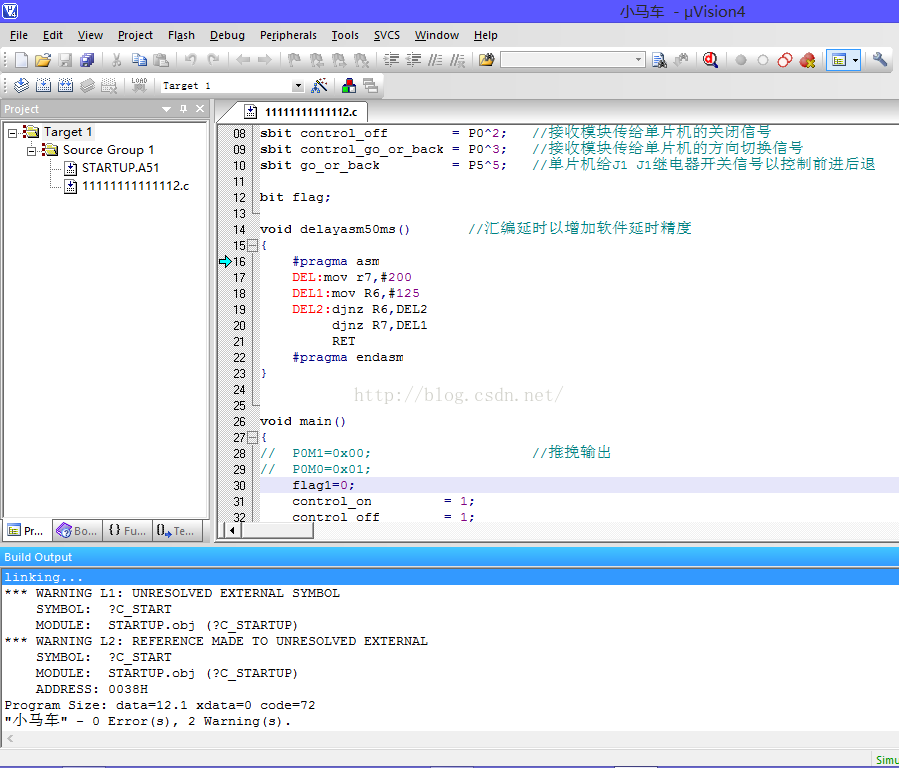Click the editor horizontal scrollbar thumb

pyautogui.click(x=277, y=531)
